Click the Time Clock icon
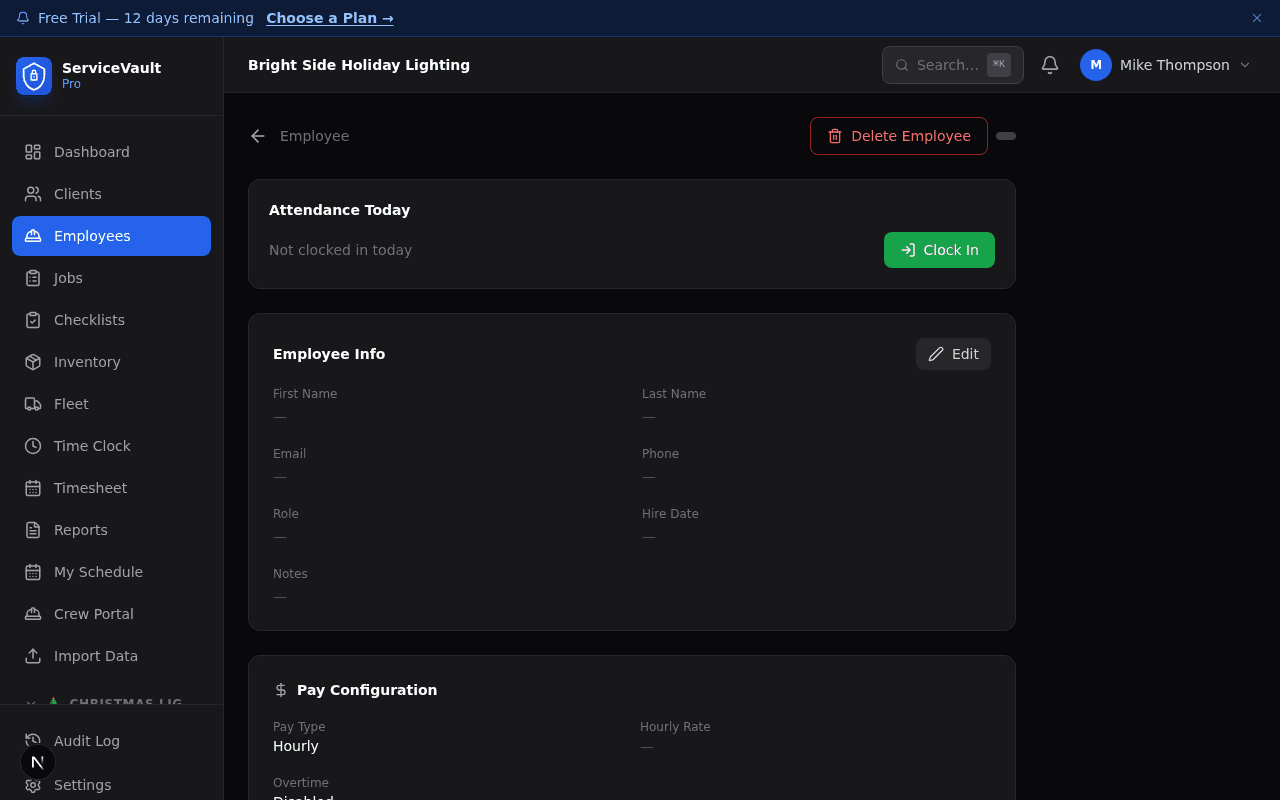This screenshot has width=1280, height=800. click(x=33, y=446)
